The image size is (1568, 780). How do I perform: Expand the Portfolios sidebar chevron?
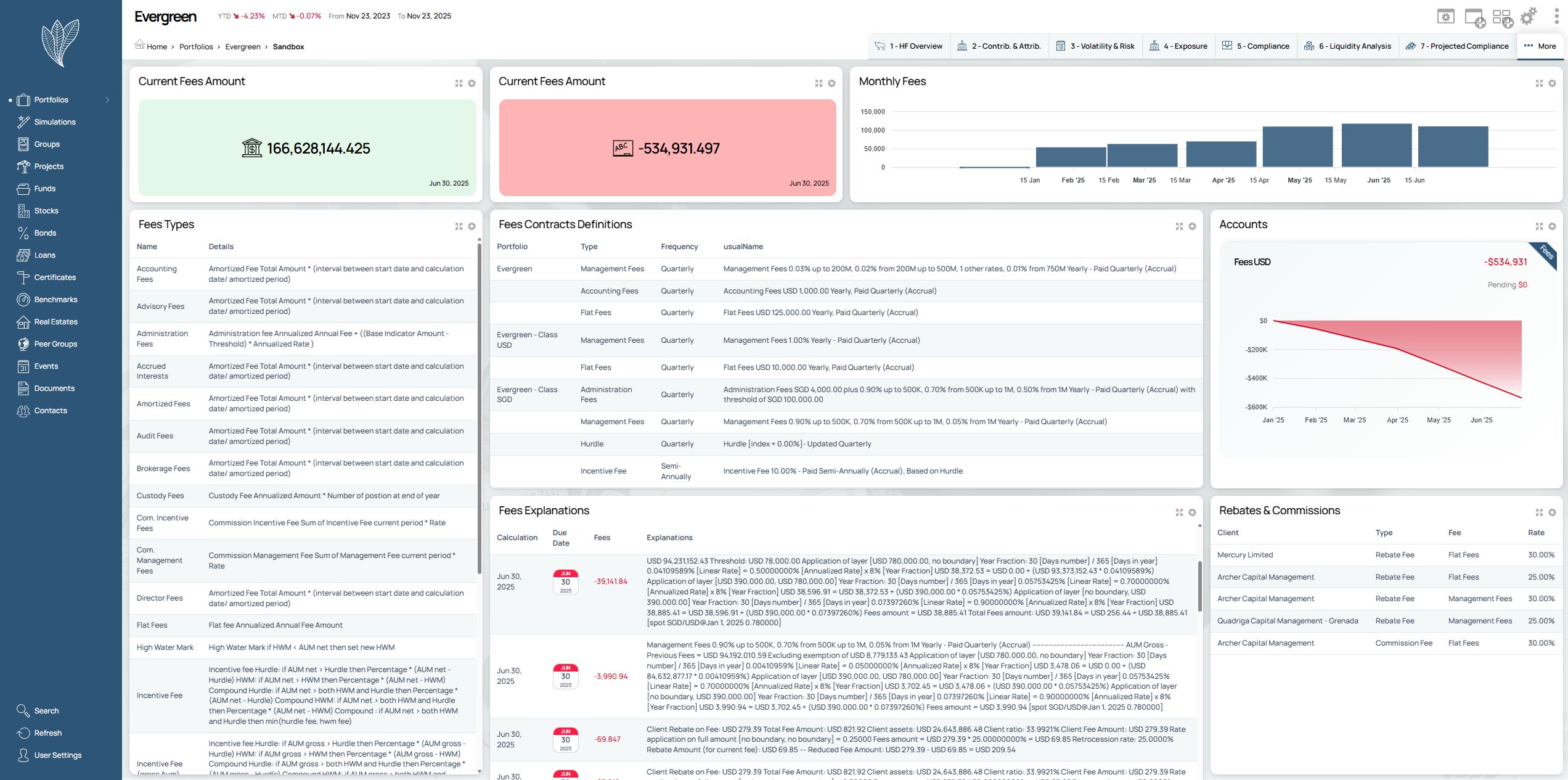coord(107,100)
